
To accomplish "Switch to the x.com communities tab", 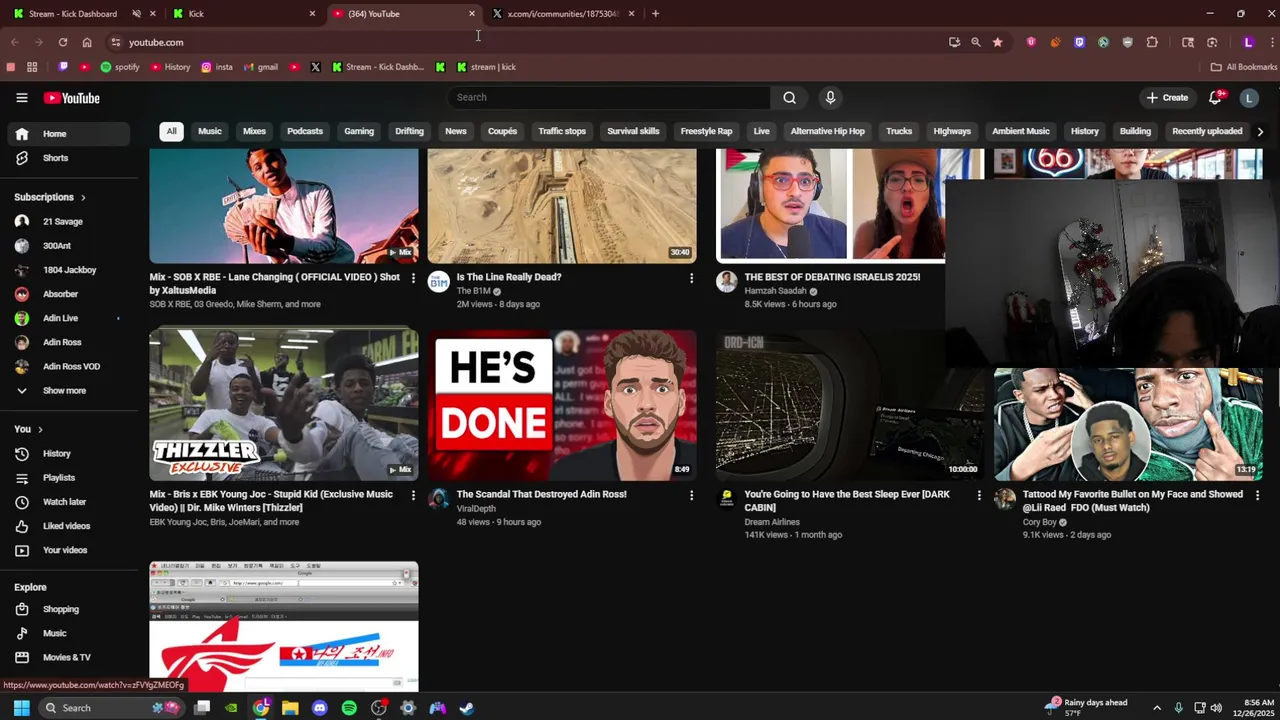I will coord(563,14).
